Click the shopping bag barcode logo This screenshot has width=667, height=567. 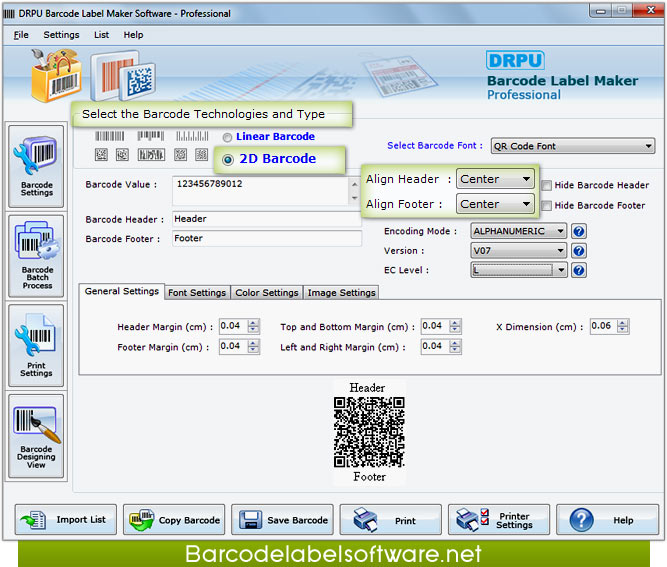click(56, 76)
